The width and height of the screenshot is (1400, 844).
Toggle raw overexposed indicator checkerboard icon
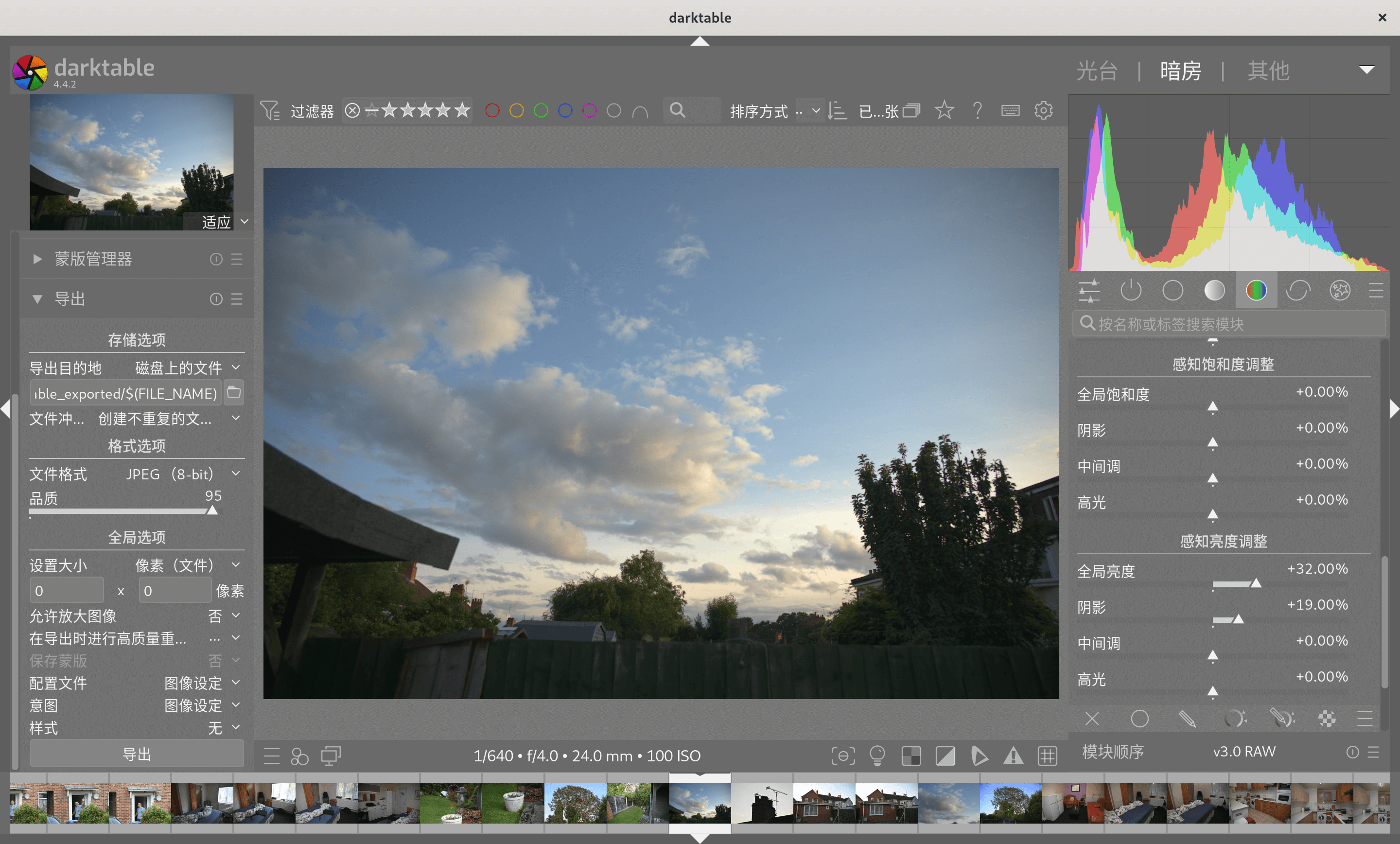[911, 756]
